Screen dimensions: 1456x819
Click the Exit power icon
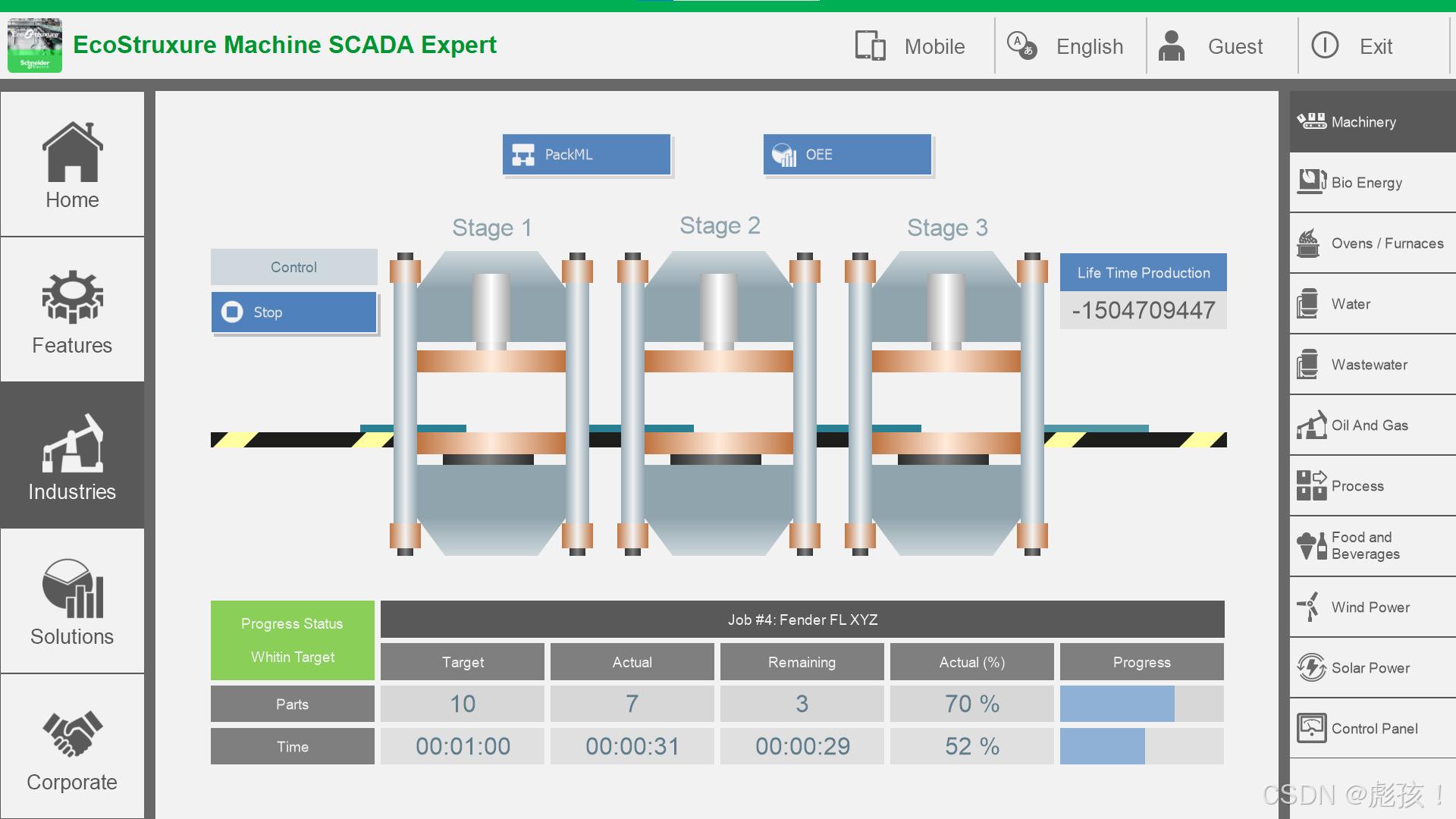coord(1325,45)
